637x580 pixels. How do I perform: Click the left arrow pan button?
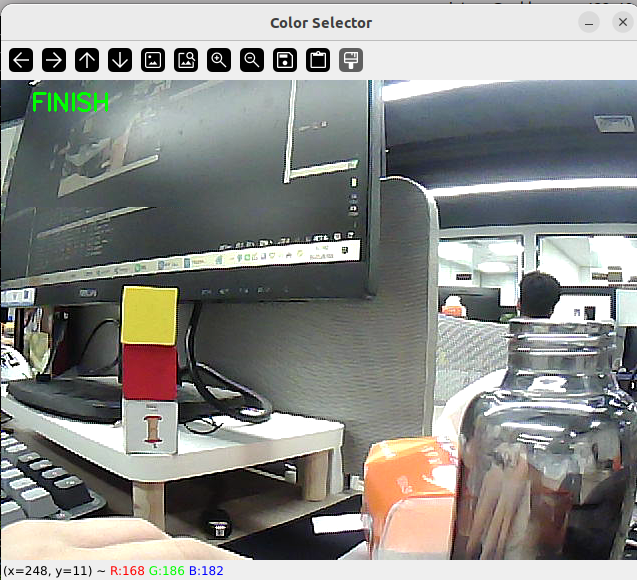click(21, 60)
